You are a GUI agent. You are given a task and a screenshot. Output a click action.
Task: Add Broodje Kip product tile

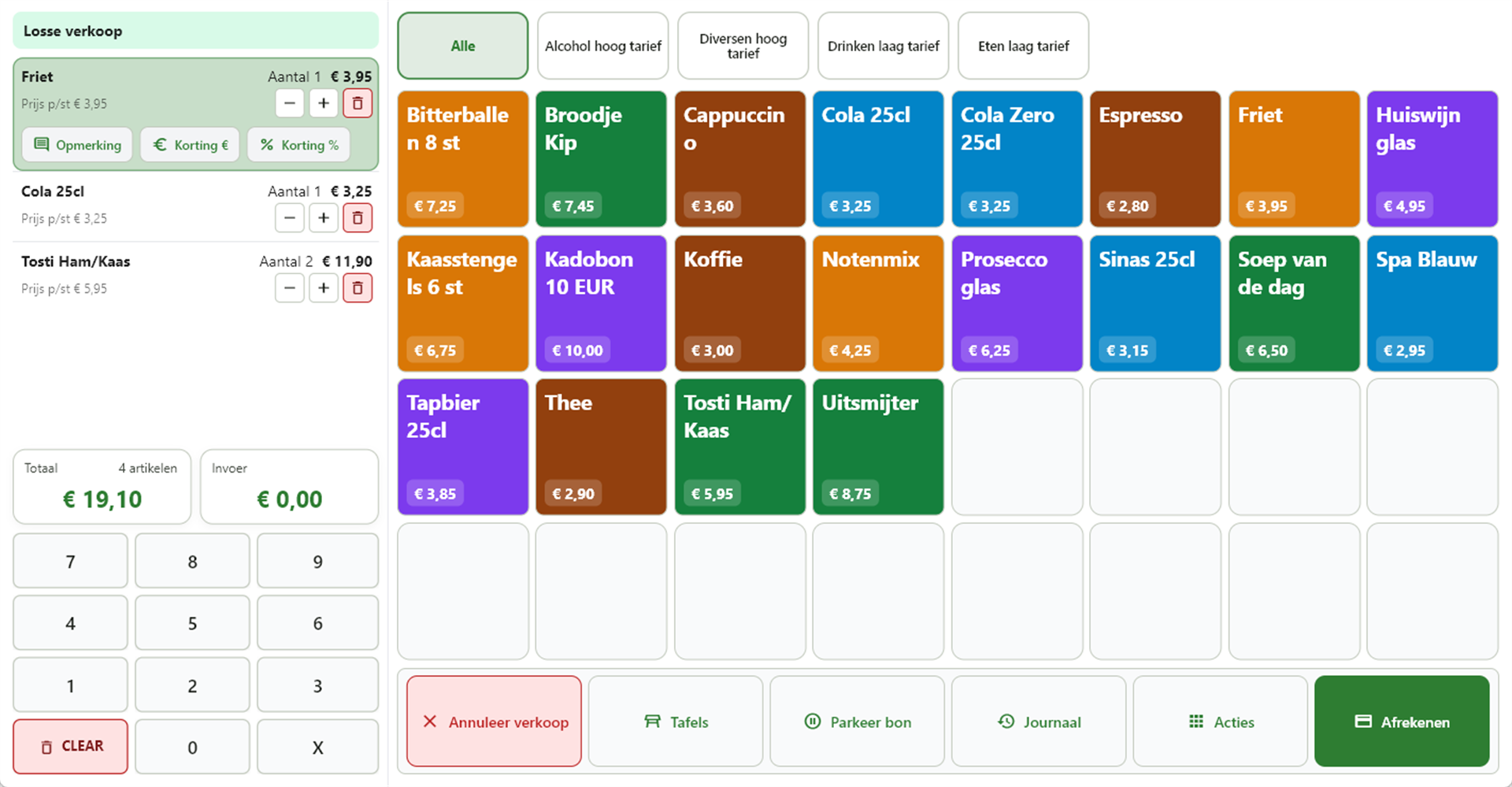pos(602,159)
